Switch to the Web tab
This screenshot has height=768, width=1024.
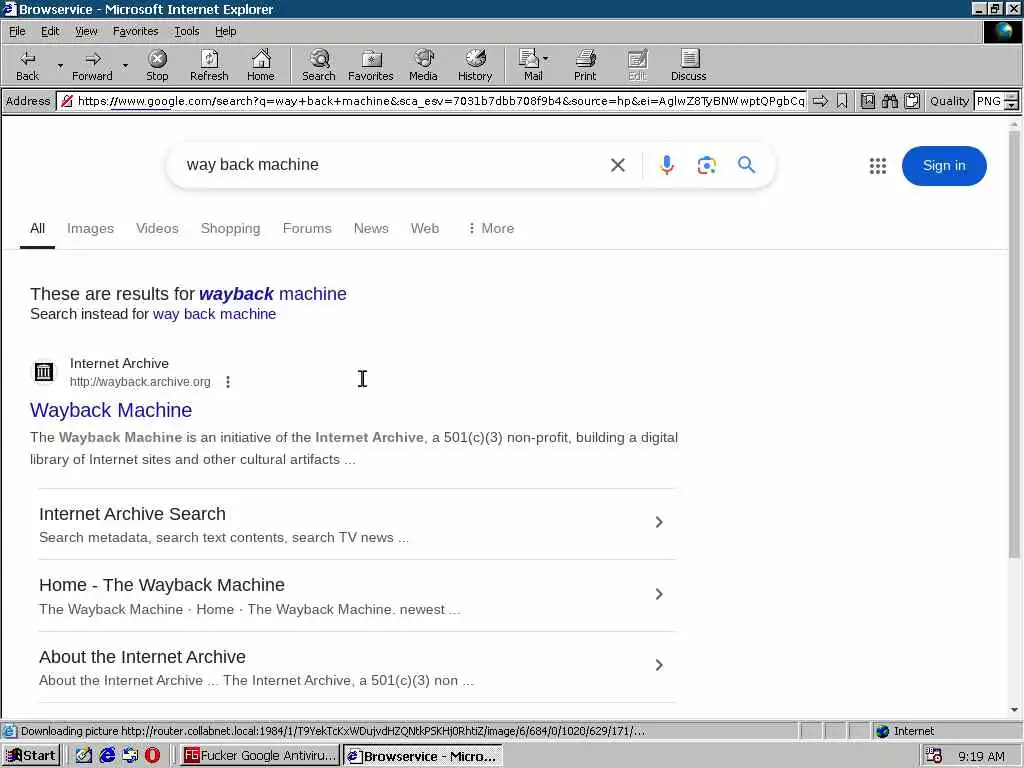click(424, 229)
